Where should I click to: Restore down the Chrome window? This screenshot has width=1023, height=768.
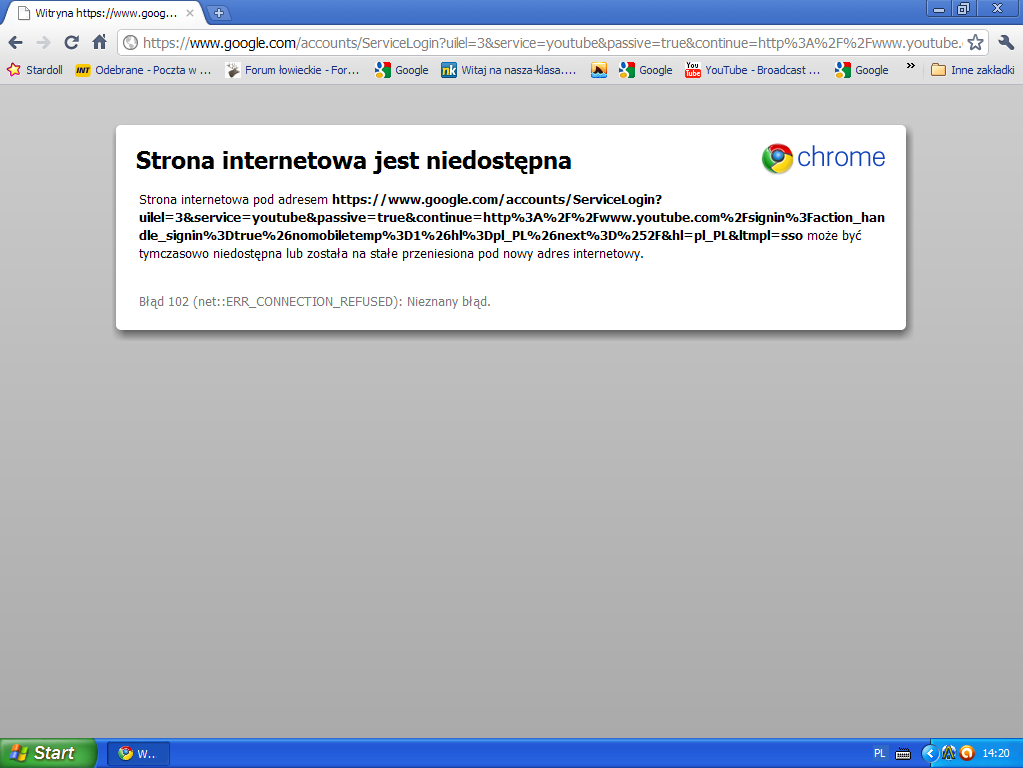(x=963, y=8)
